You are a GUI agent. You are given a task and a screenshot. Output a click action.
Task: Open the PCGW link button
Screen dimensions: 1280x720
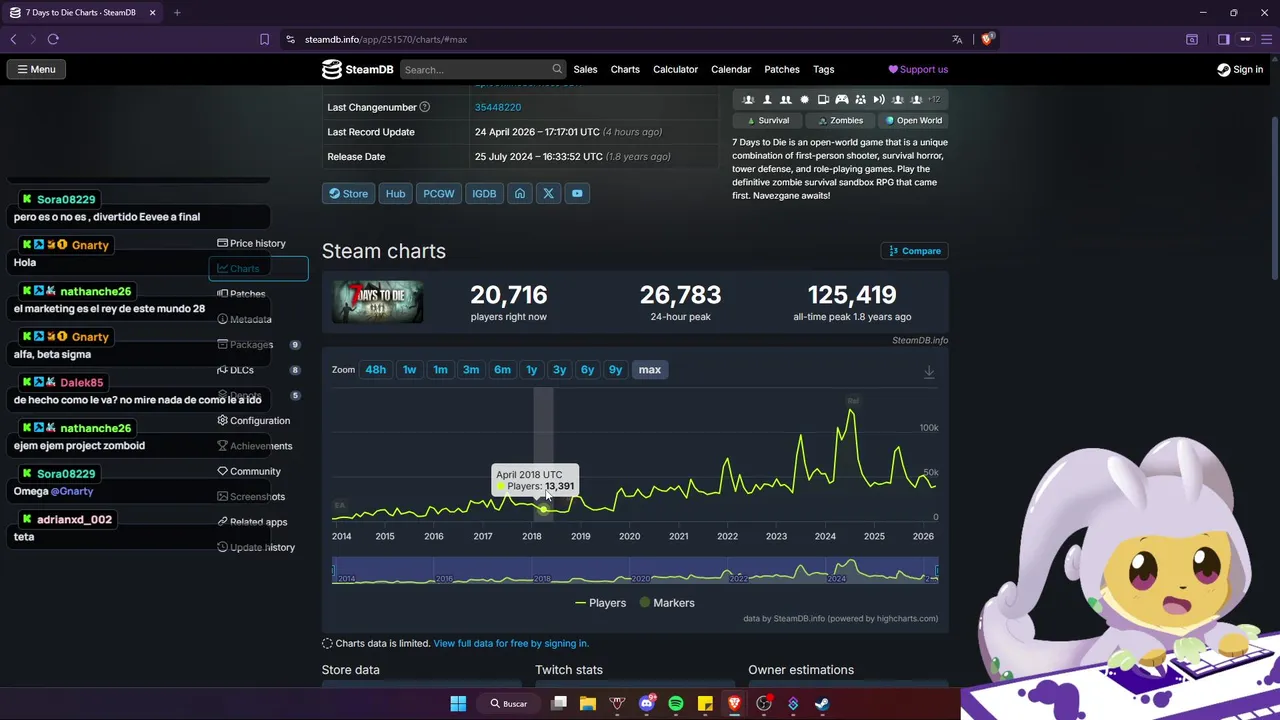click(x=438, y=194)
